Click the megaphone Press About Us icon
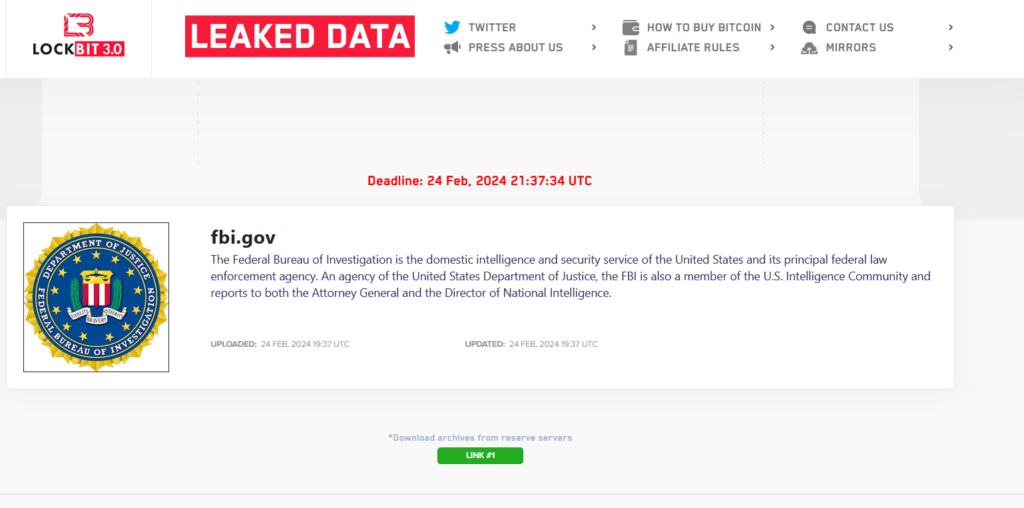Image resolution: width=1024 pixels, height=508 pixels. (452, 47)
